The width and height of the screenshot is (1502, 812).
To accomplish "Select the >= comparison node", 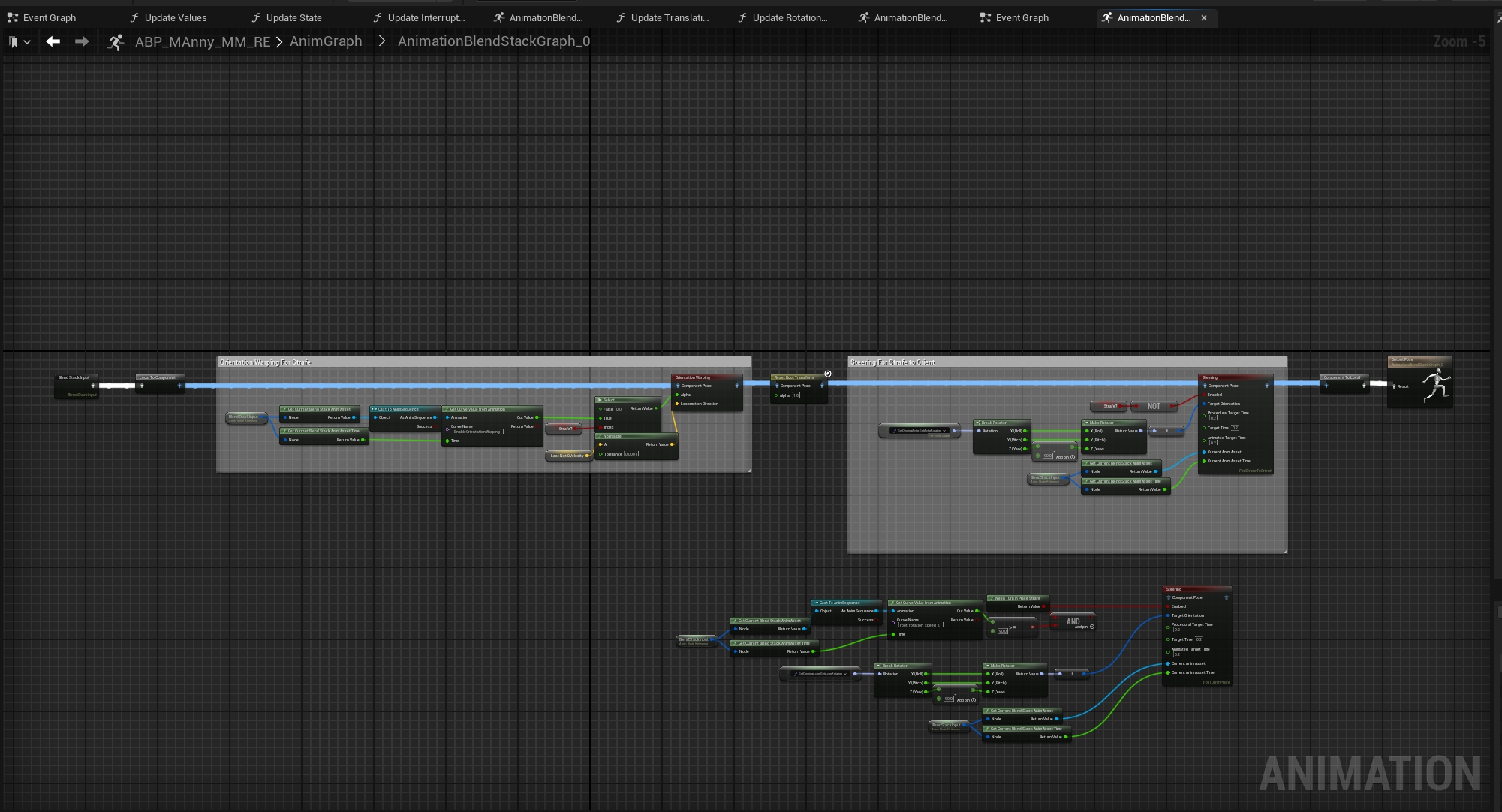I will [1013, 627].
